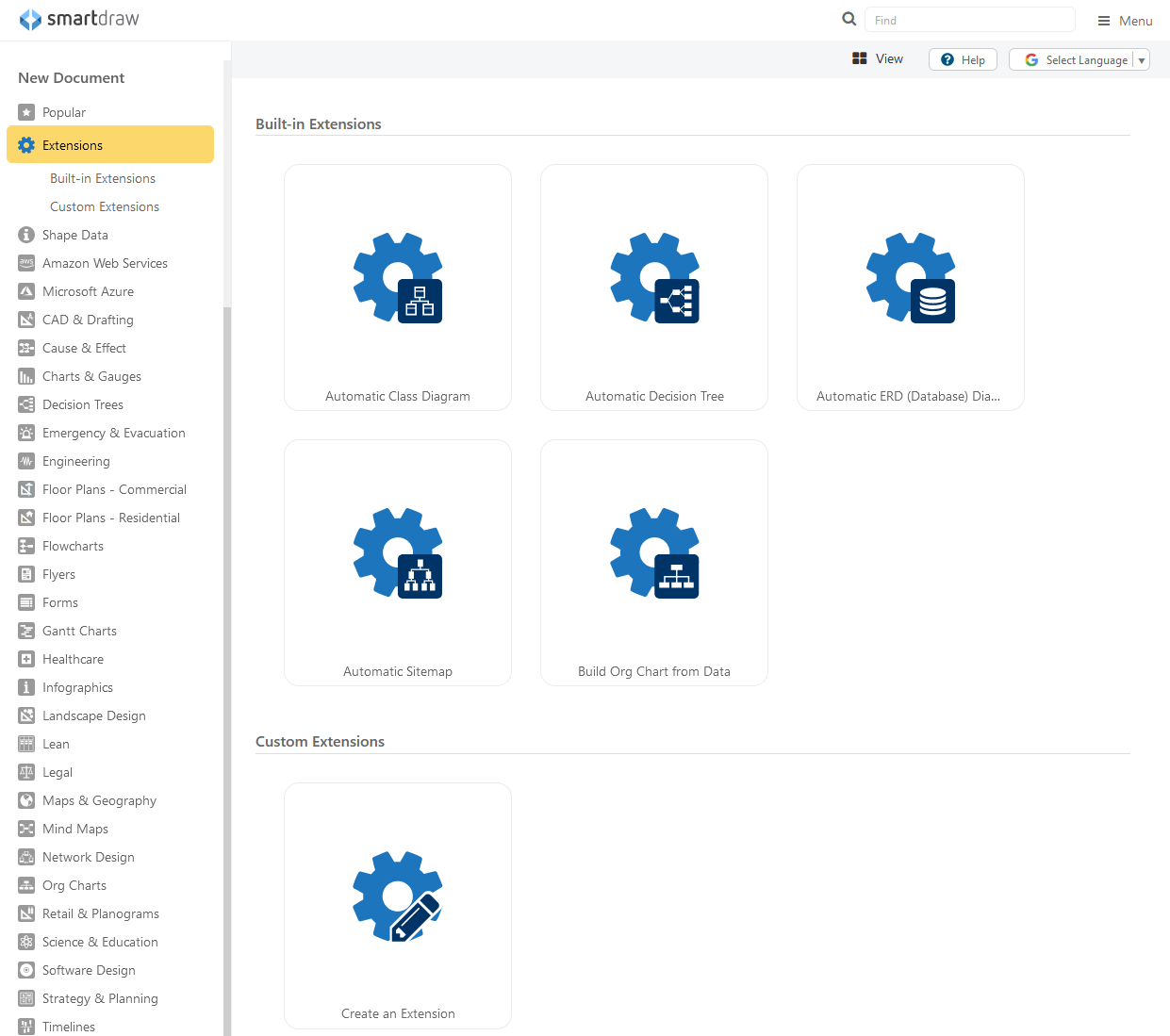Click the SmartDraw logo
1170x1036 pixels.
[79, 19]
